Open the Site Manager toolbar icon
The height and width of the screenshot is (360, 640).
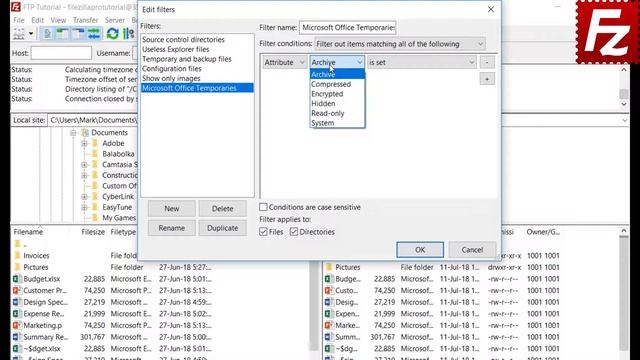(x=19, y=33)
